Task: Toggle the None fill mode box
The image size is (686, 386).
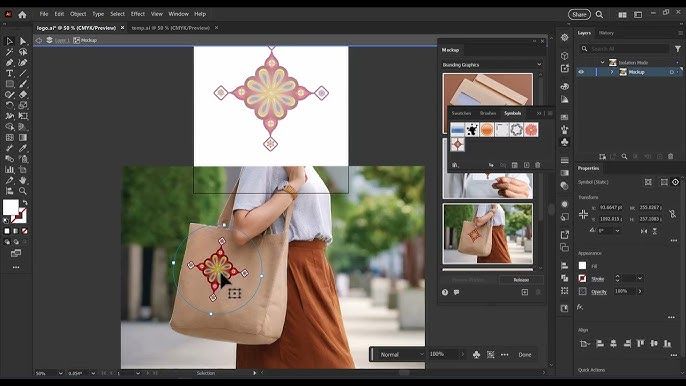Action: point(24,231)
